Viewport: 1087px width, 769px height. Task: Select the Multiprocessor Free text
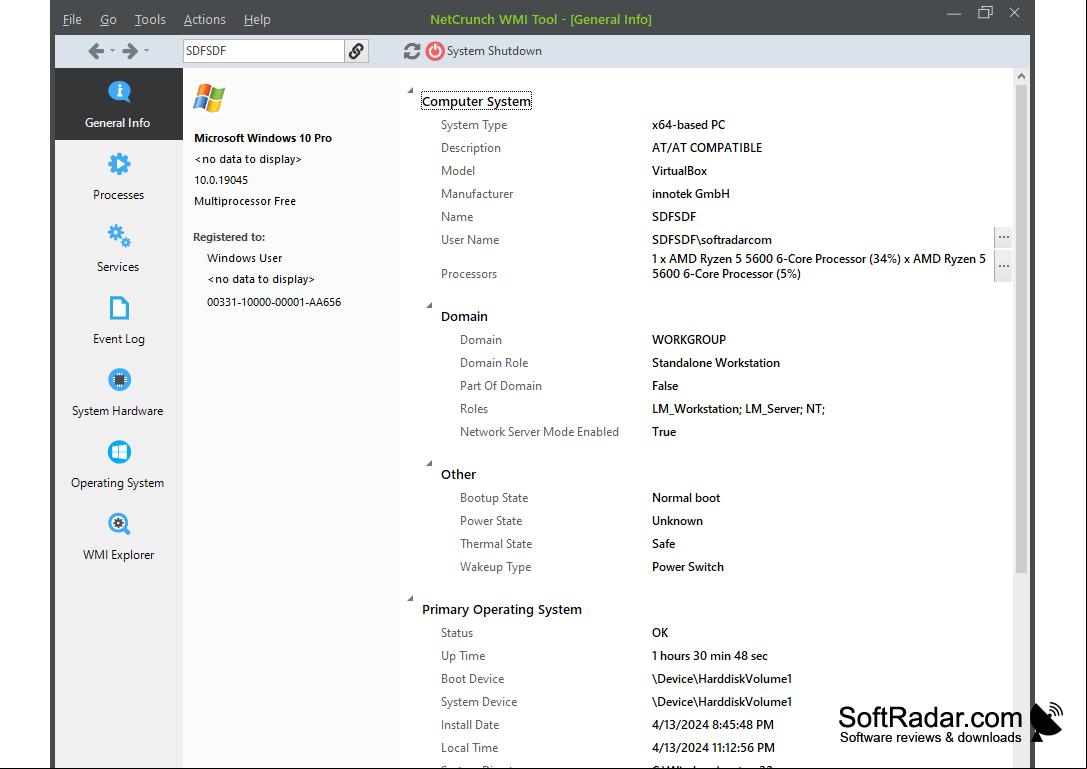(245, 201)
